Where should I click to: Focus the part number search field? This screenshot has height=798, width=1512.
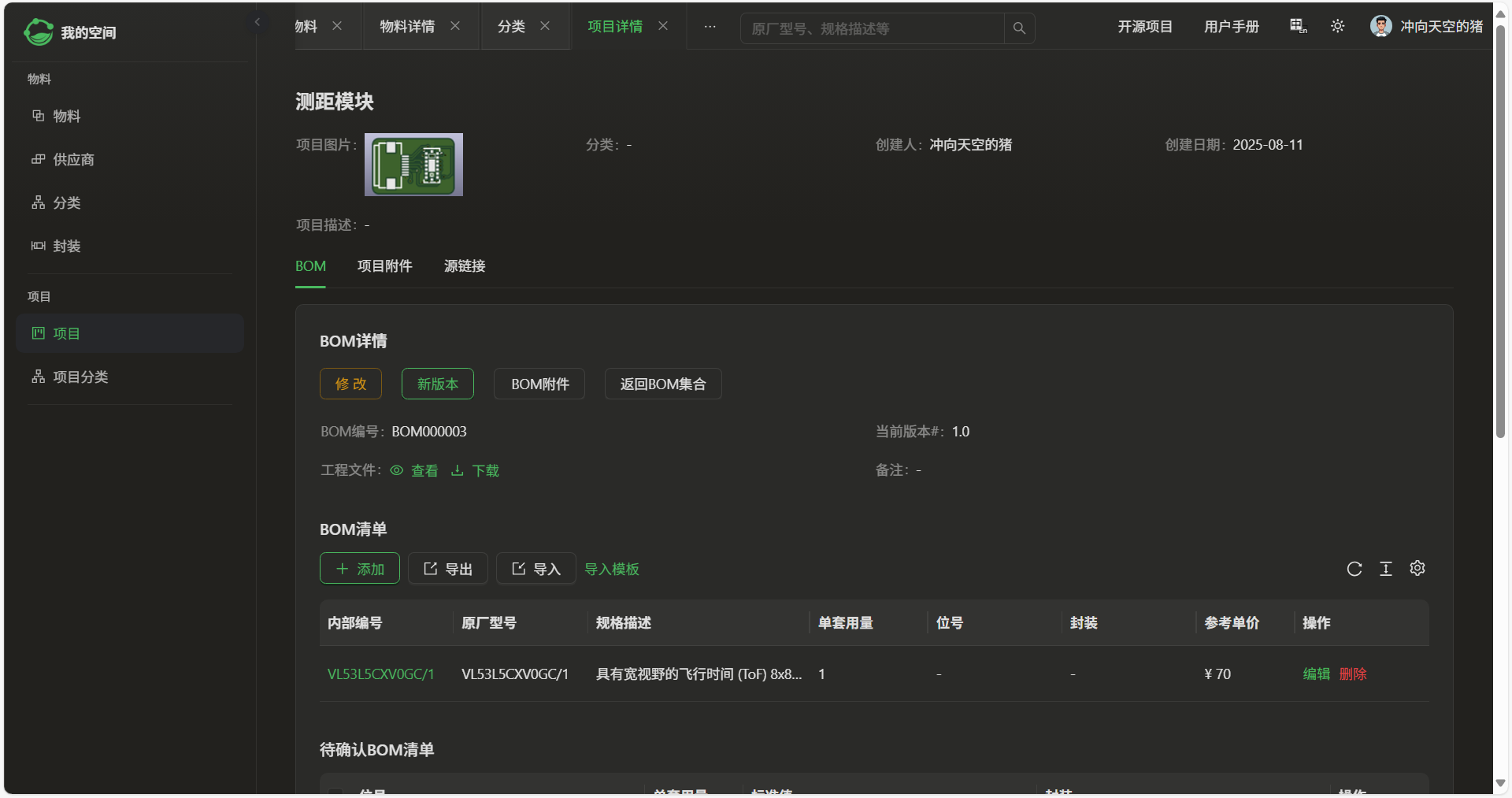coord(871,28)
